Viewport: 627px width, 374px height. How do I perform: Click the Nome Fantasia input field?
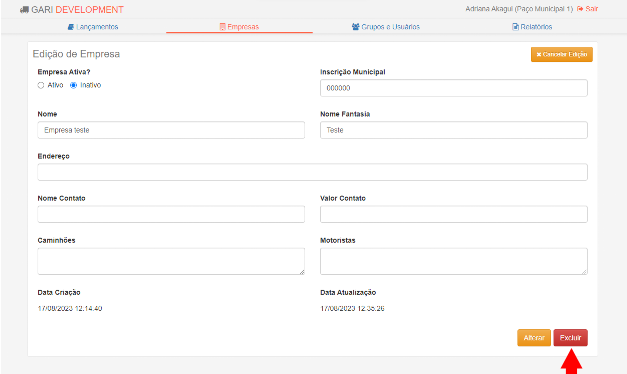454,130
